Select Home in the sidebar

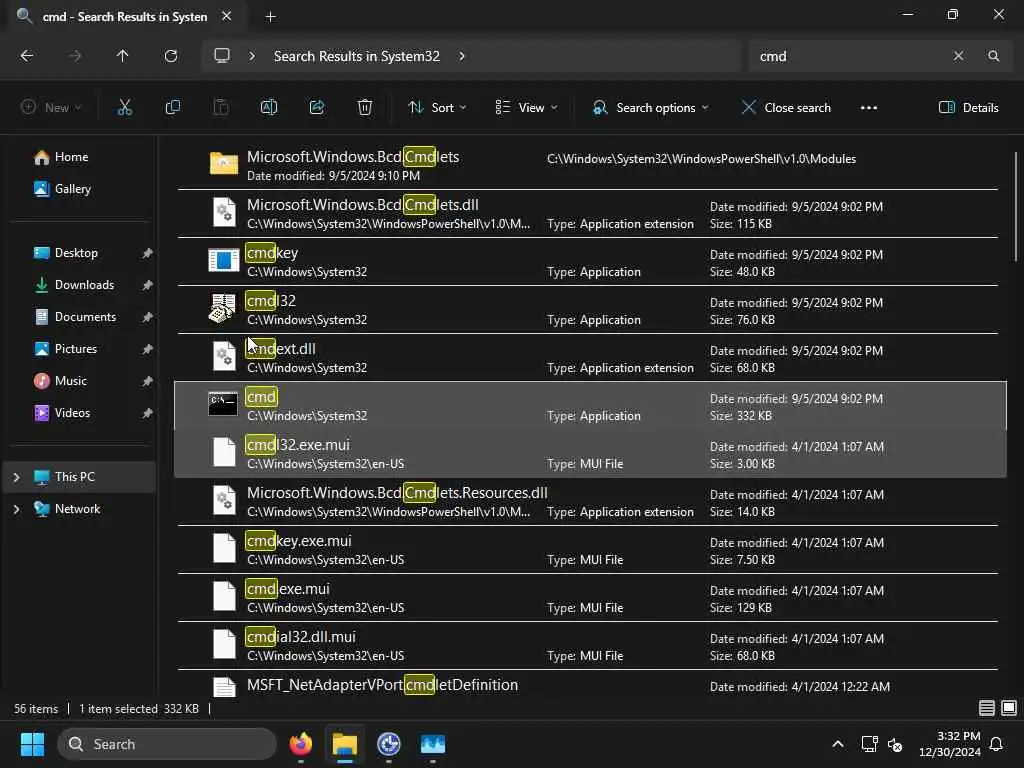pos(71,157)
